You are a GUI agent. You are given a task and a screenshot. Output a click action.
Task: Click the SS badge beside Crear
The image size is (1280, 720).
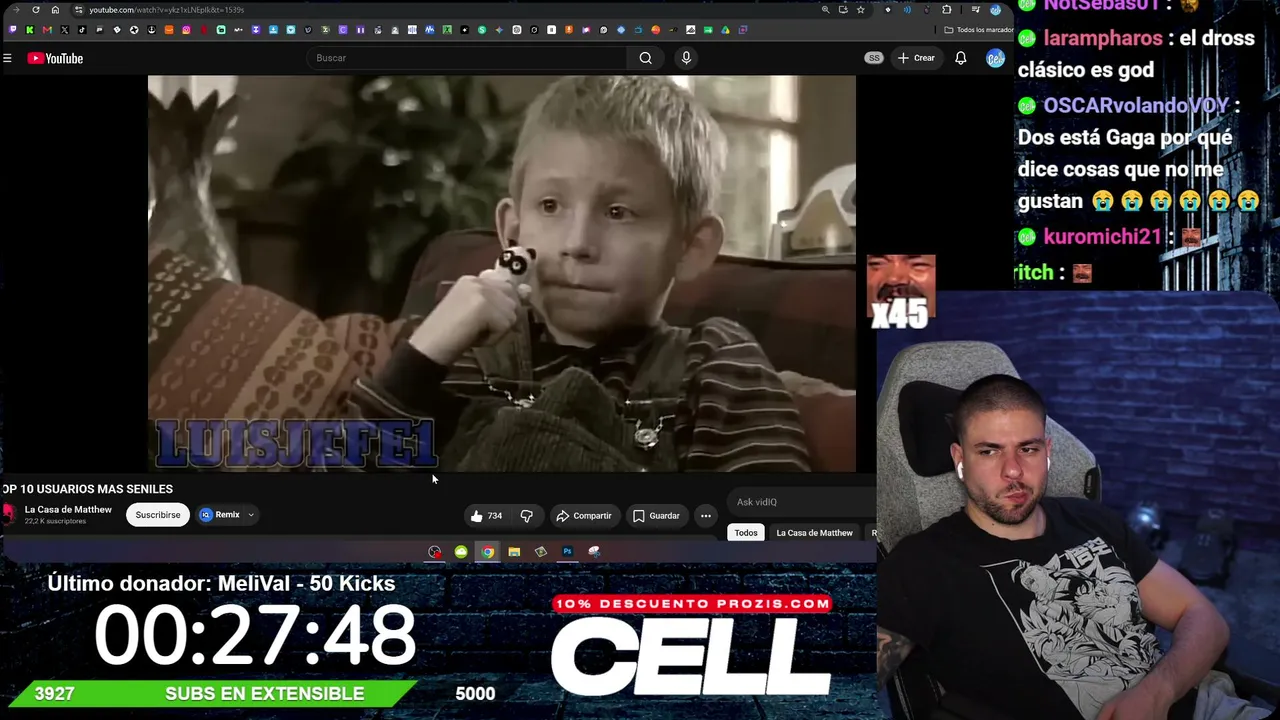(x=874, y=58)
